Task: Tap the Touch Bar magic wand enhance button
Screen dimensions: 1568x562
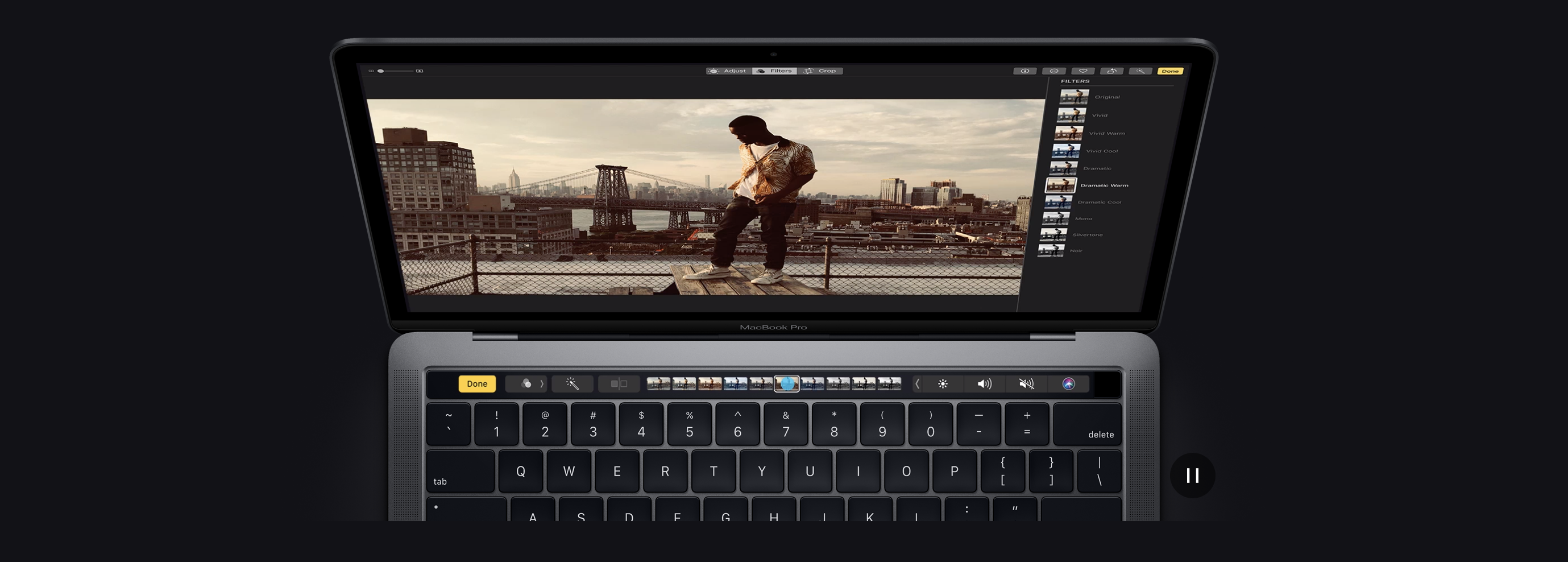Action: tap(572, 383)
